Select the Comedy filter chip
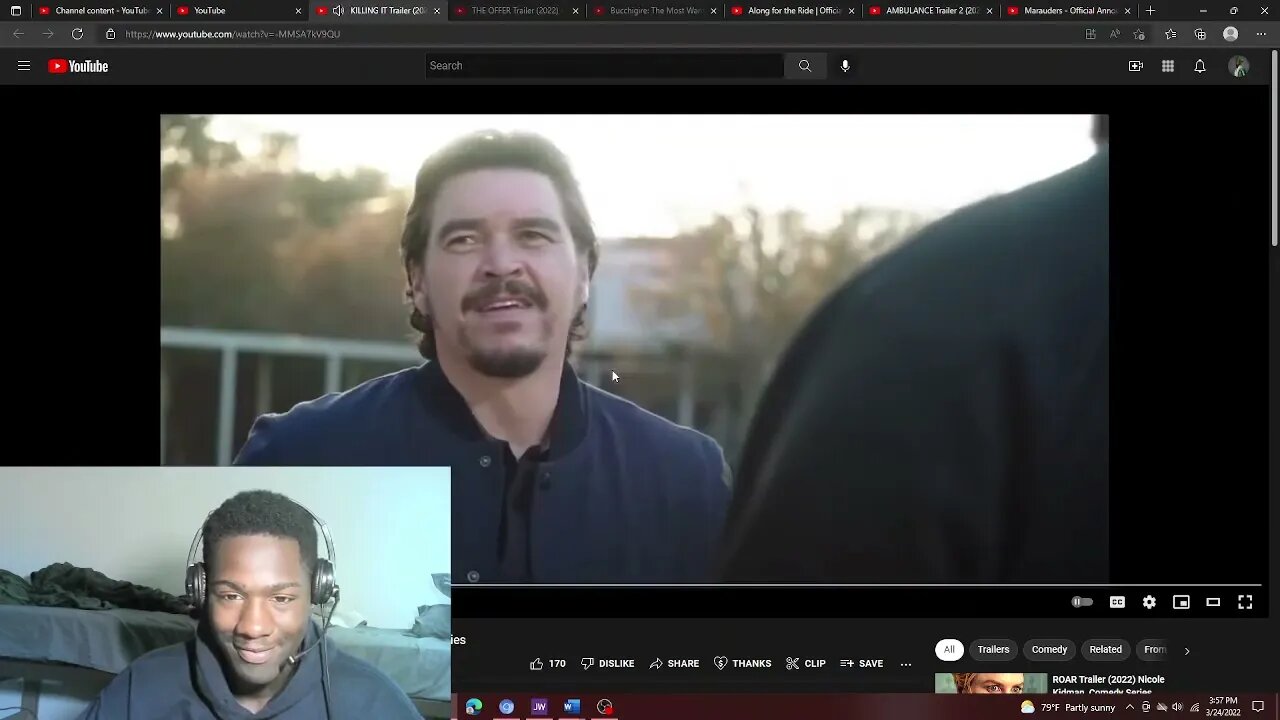Viewport: 1280px width, 720px height. click(1049, 649)
